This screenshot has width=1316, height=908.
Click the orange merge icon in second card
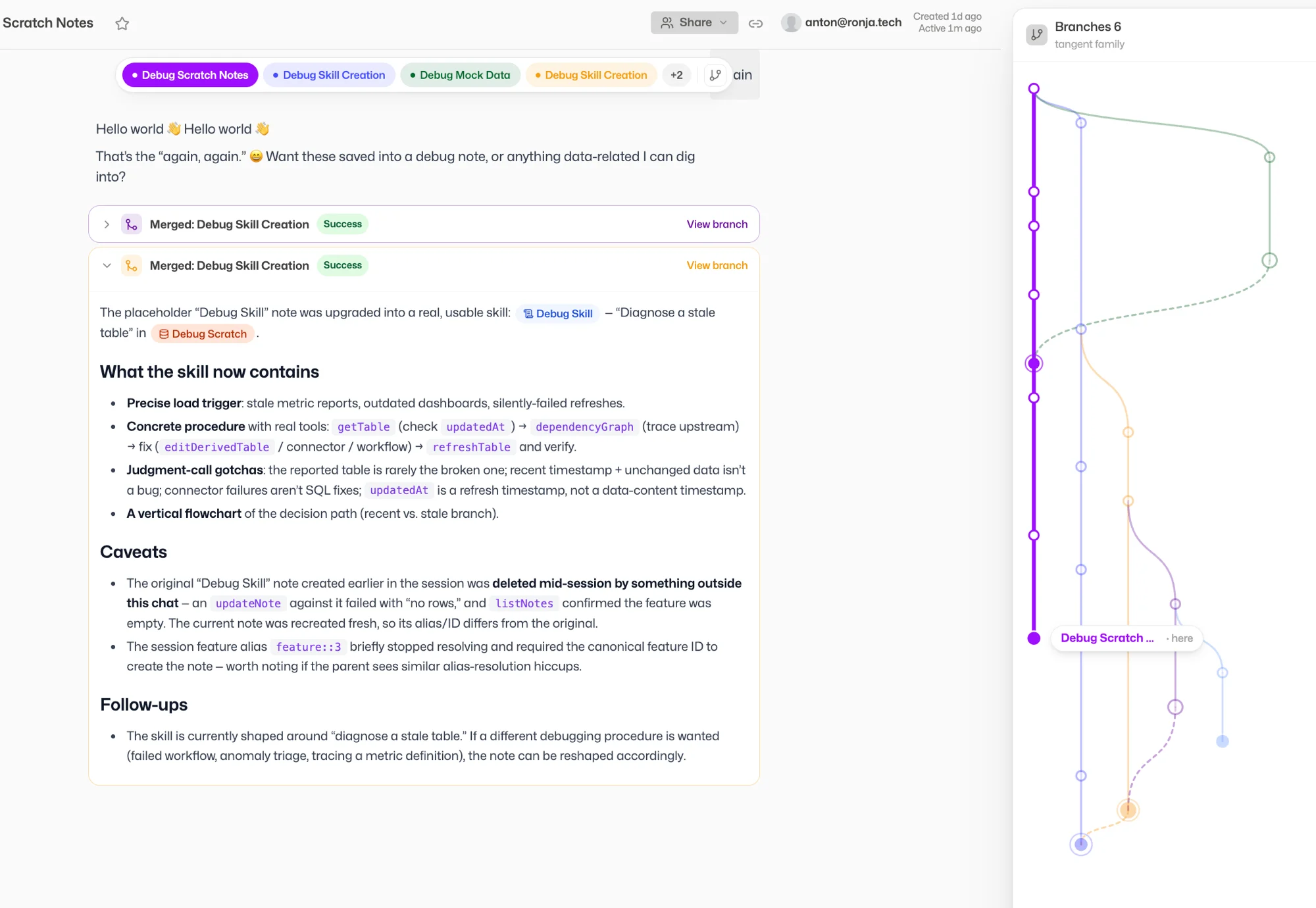[132, 266]
